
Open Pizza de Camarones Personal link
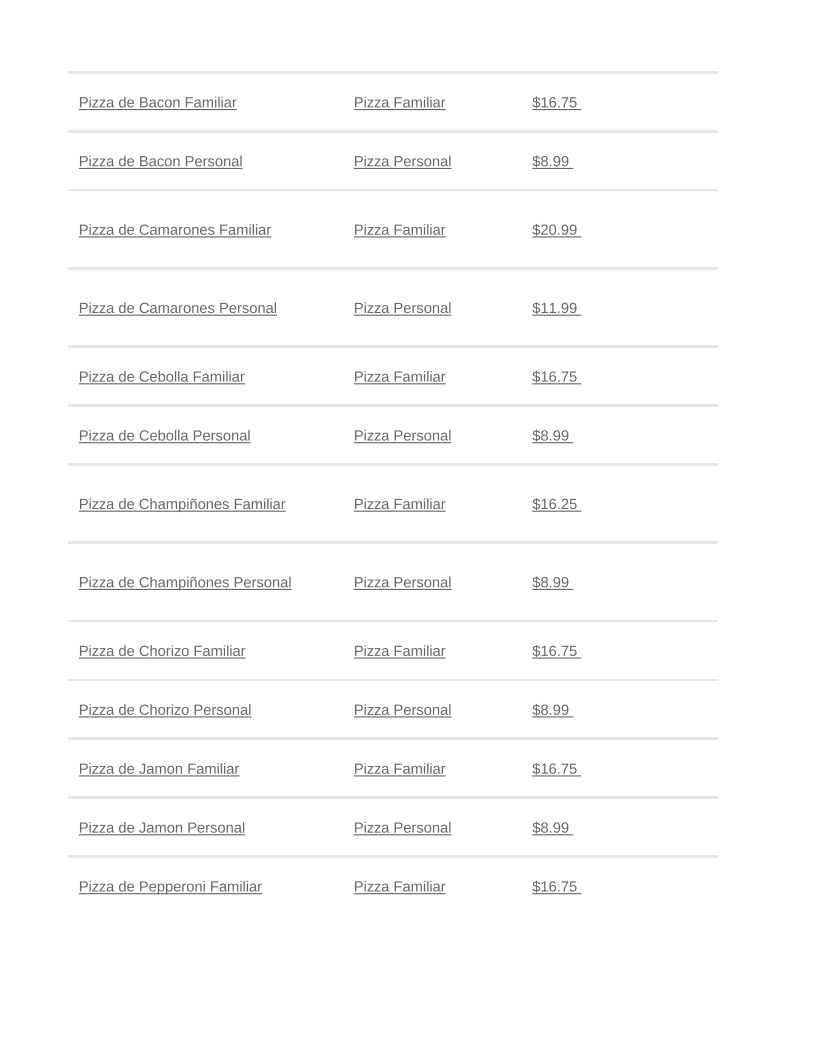(x=177, y=308)
